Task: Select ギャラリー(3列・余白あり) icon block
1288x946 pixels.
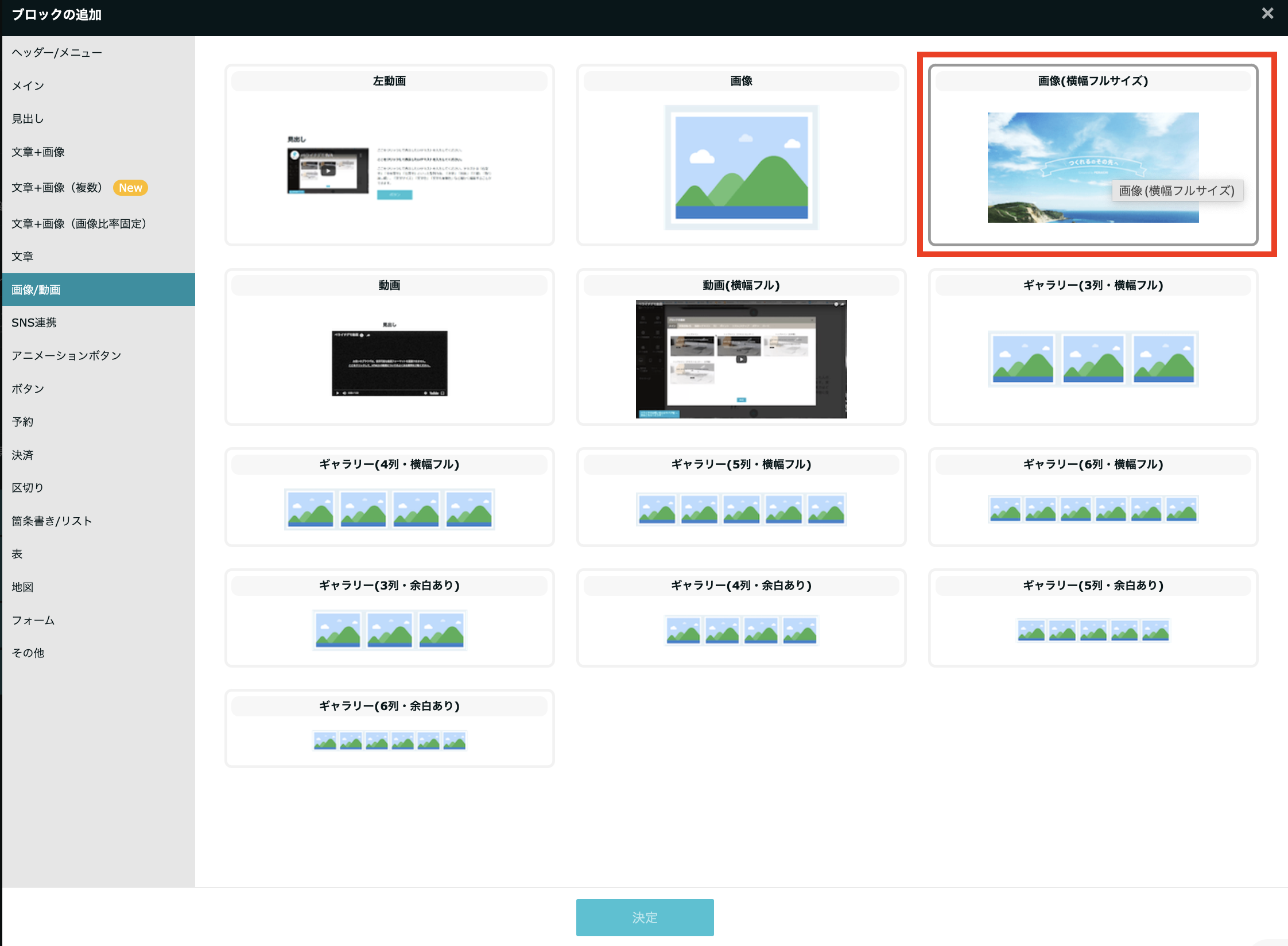Action: coord(389,630)
